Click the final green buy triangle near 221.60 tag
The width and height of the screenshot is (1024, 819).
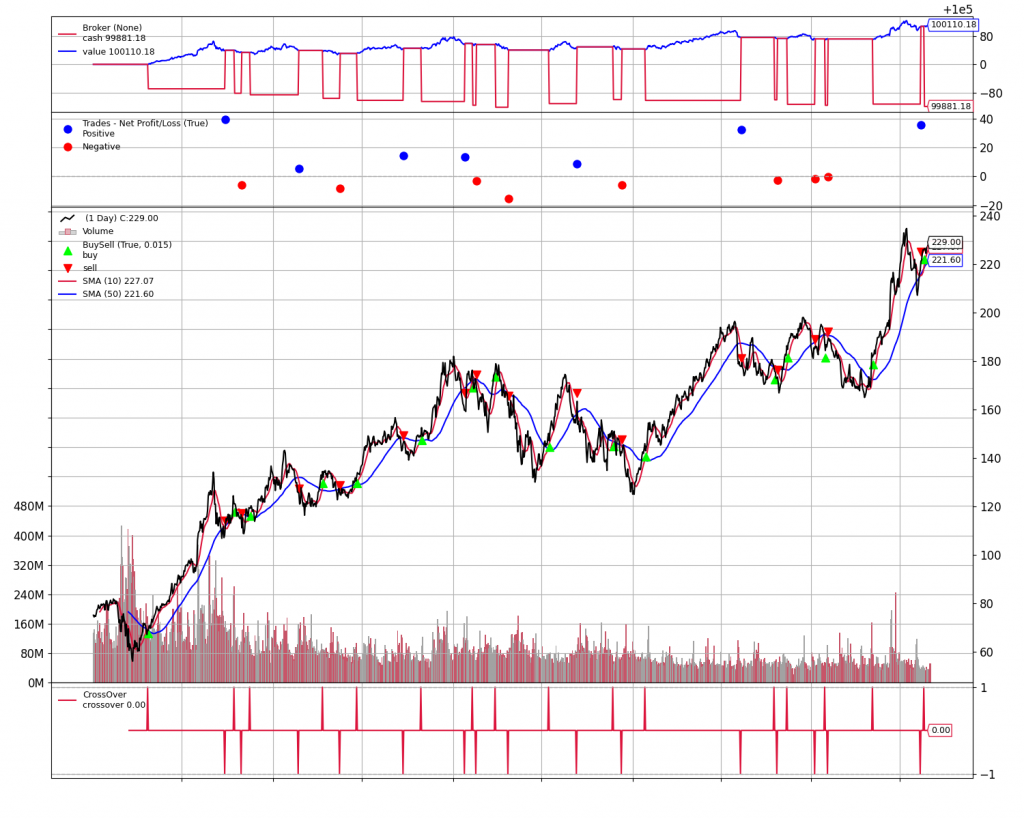(x=925, y=261)
